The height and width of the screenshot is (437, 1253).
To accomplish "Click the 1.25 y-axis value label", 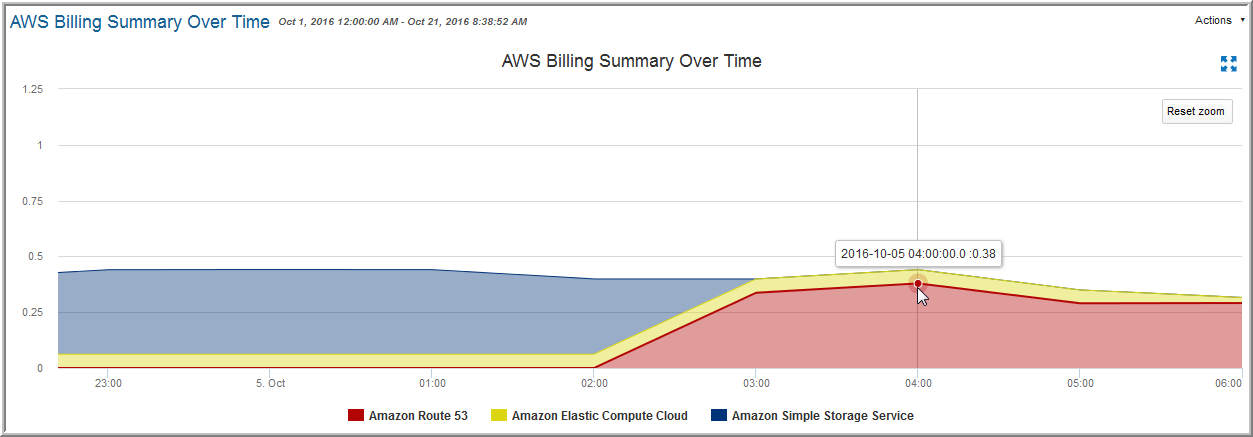I will pos(33,89).
